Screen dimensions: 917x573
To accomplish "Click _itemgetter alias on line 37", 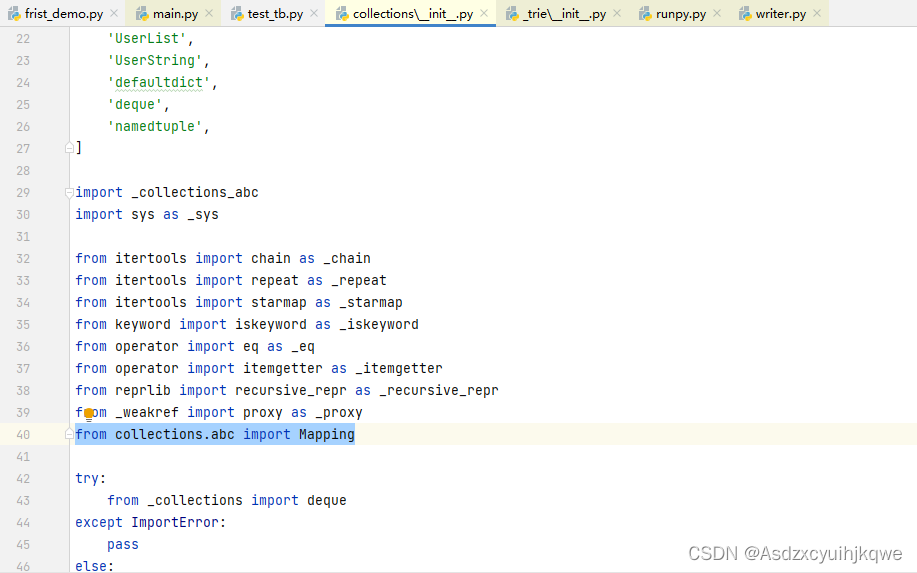I will pyautogui.click(x=399, y=369).
